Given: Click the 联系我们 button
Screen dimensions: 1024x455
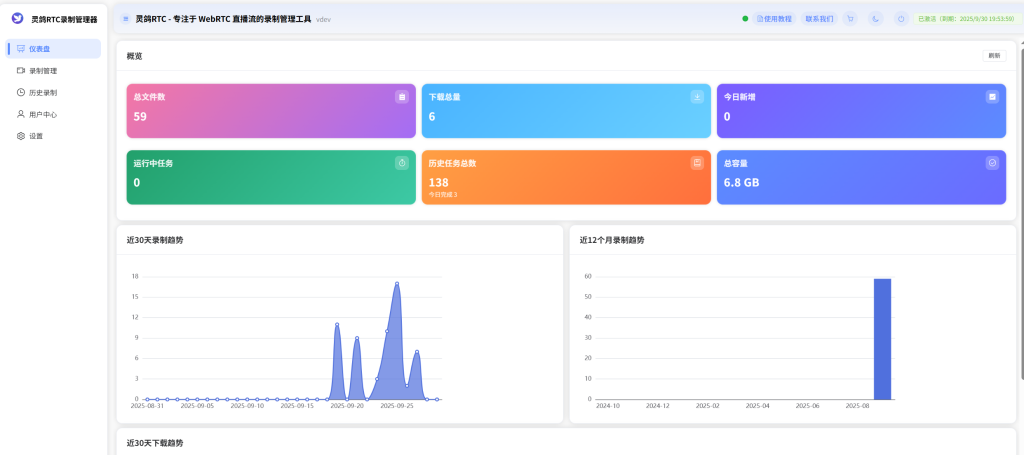Looking at the screenshot, I should [x=819, y=18].
